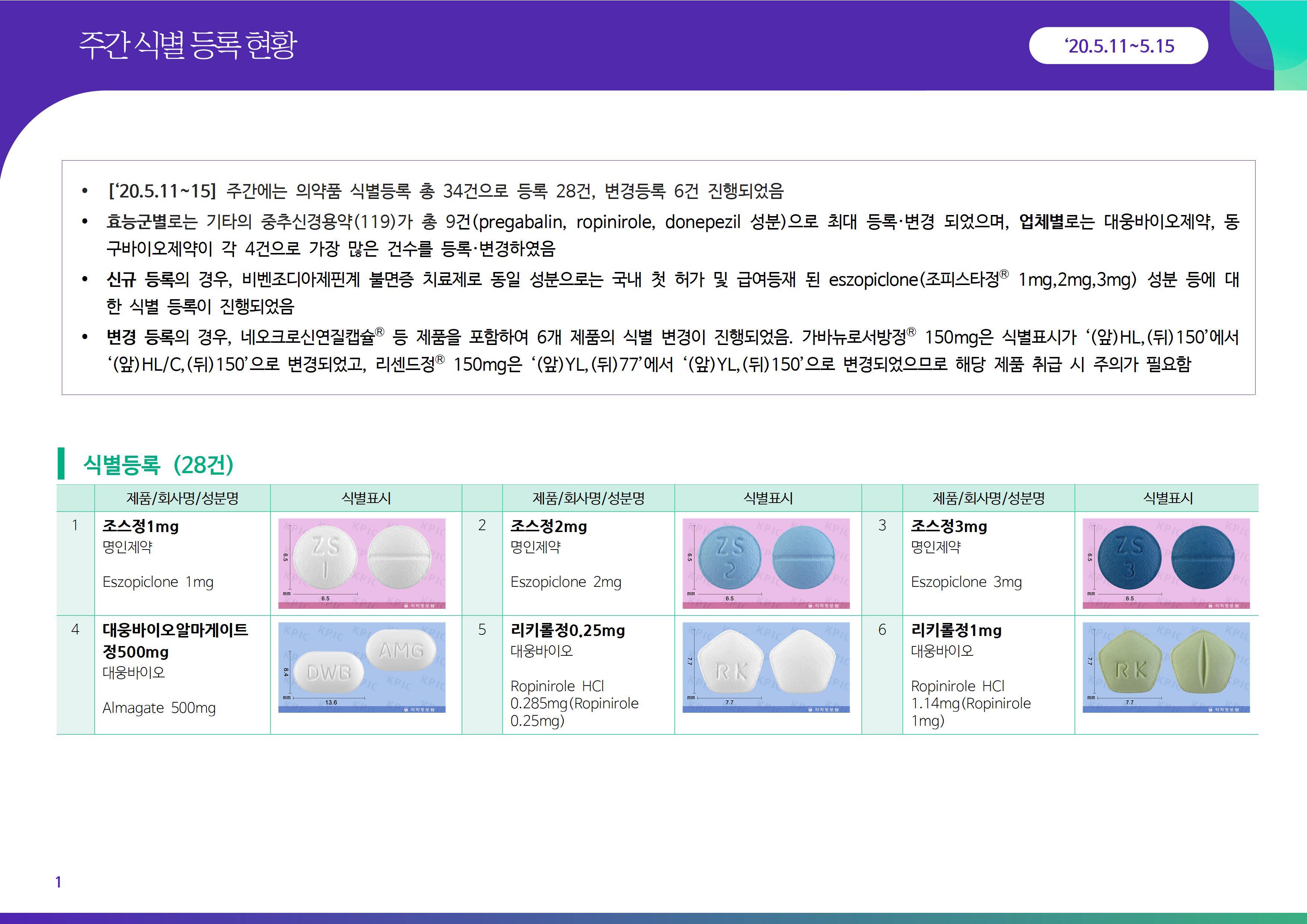Click the Almagate 500mg ingredient text
1307x924 pixels.
pyautogui.click(x=159, y=708)
